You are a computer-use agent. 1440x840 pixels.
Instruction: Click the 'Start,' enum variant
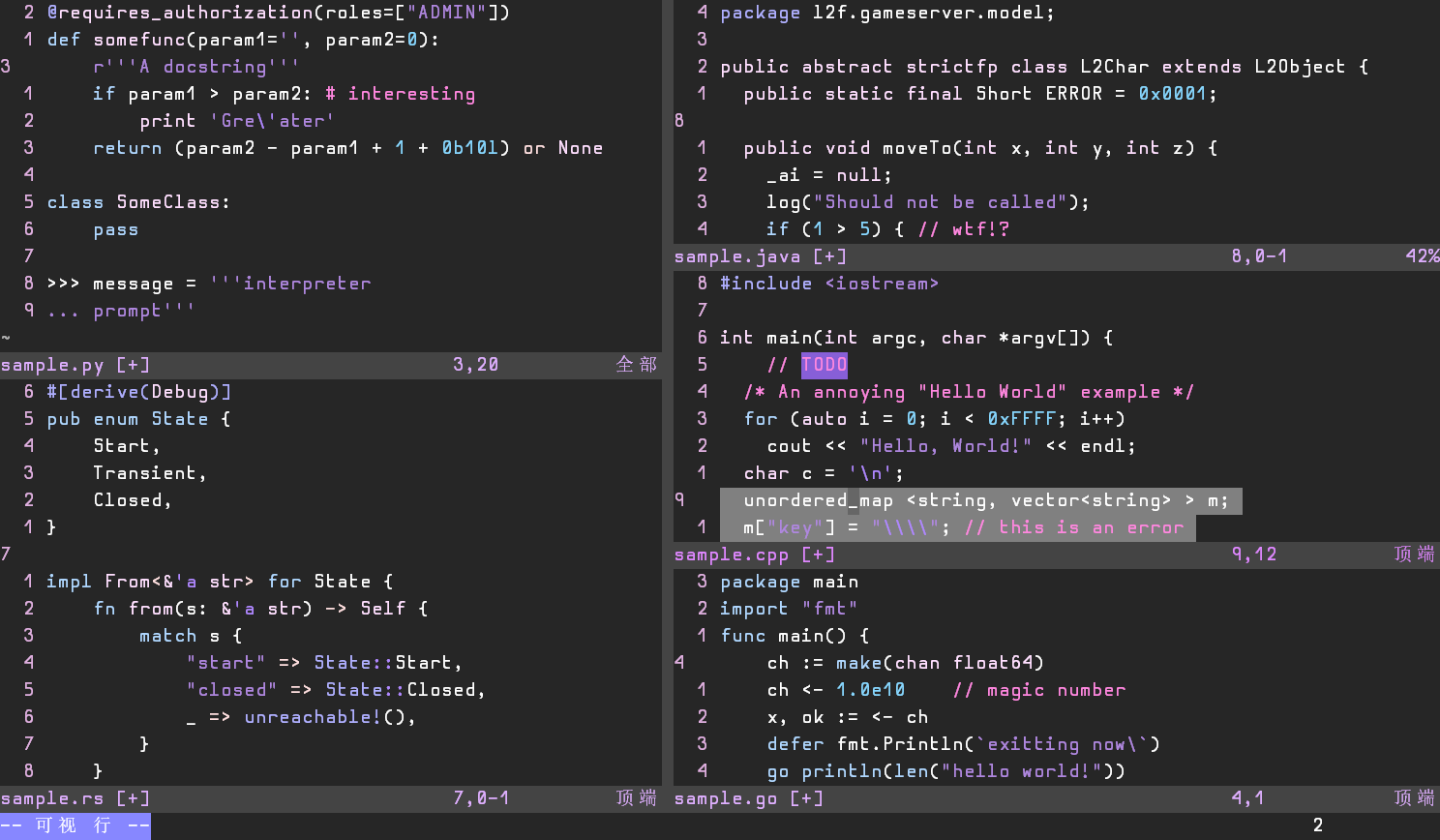point(128,446)
